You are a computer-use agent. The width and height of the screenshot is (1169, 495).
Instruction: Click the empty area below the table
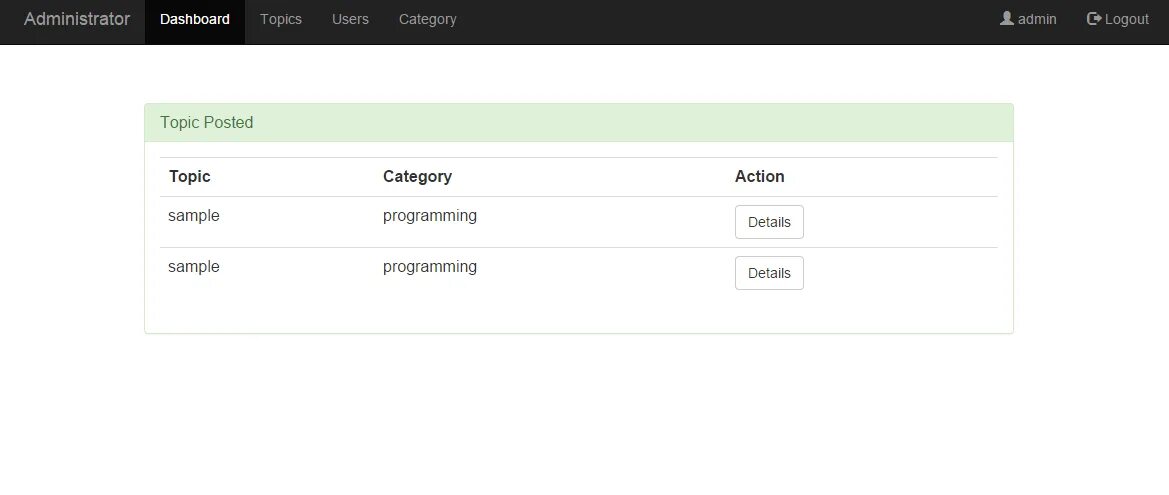579,313
